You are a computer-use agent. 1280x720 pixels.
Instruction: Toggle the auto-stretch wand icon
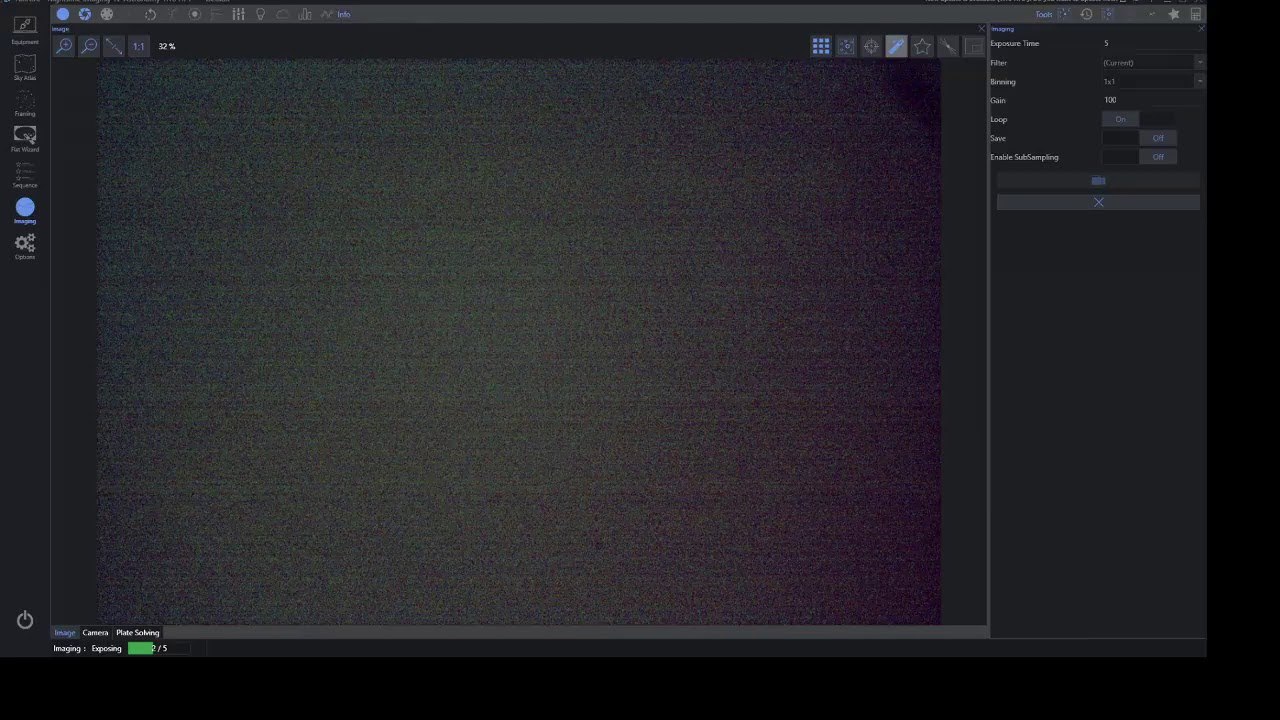(x=896, y=46)
